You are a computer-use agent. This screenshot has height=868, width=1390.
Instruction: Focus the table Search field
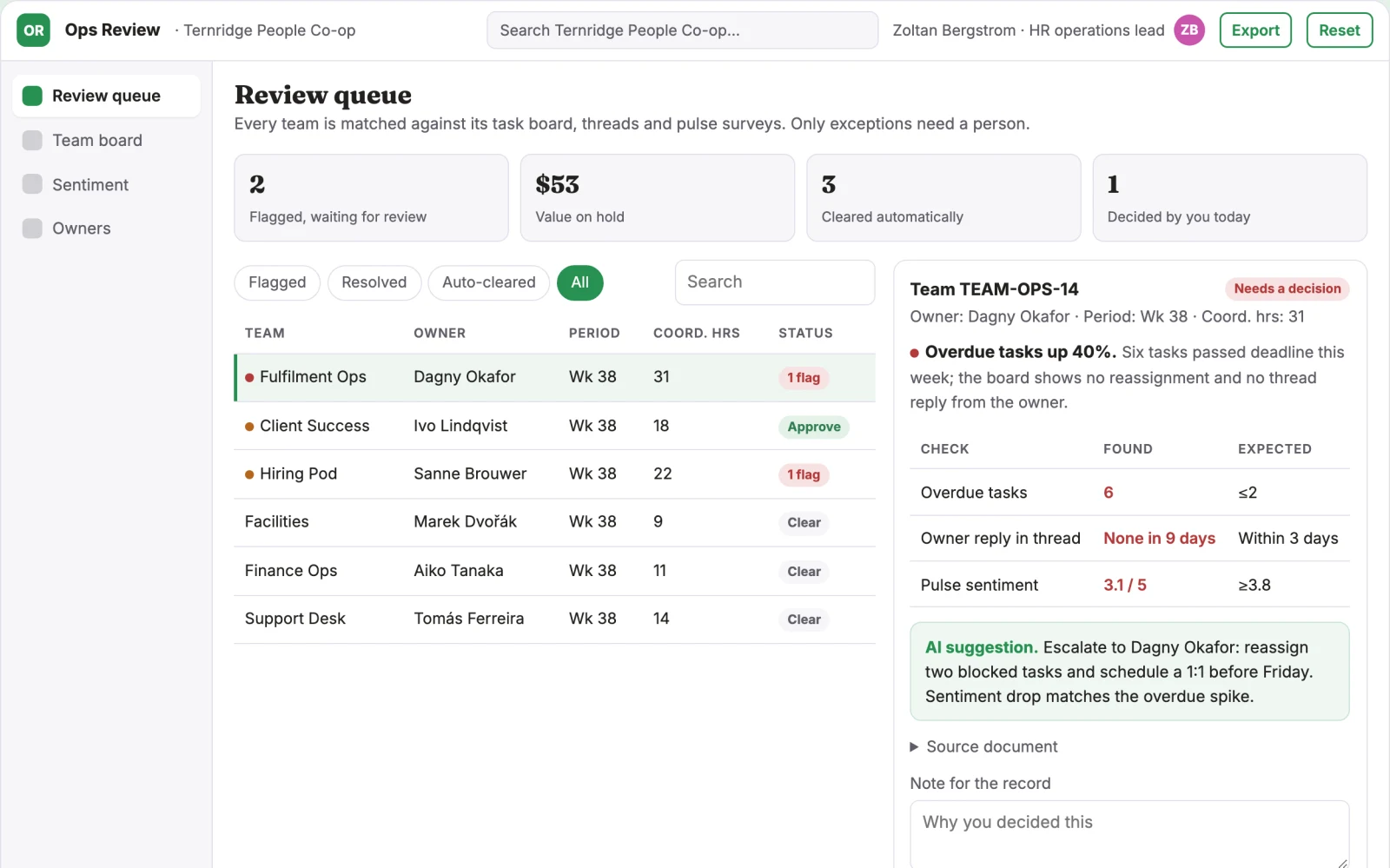(775, 282)
